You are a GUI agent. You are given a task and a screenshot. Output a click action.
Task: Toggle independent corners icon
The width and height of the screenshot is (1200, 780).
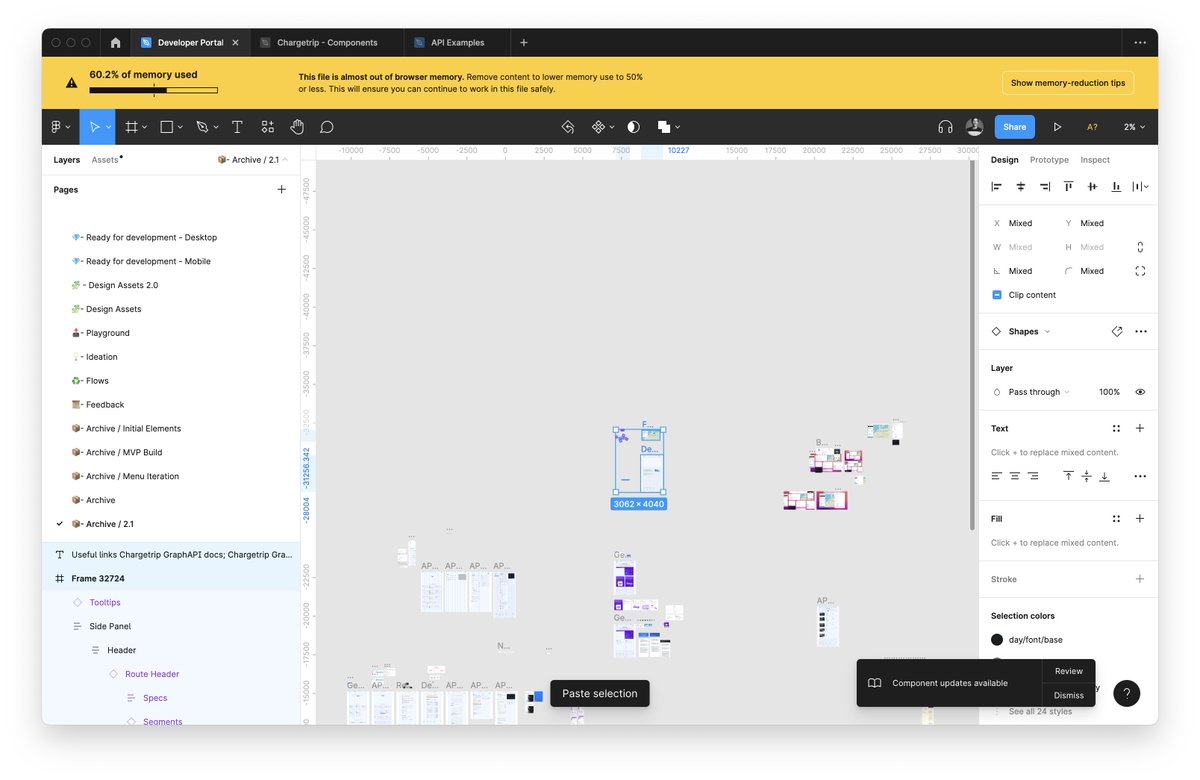click(x=1141, y=271)
